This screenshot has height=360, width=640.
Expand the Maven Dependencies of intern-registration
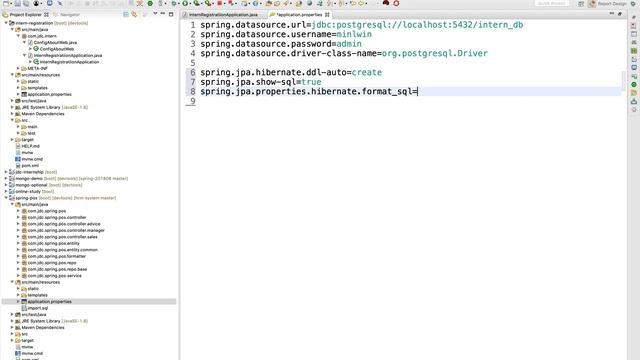pos(12,114)
